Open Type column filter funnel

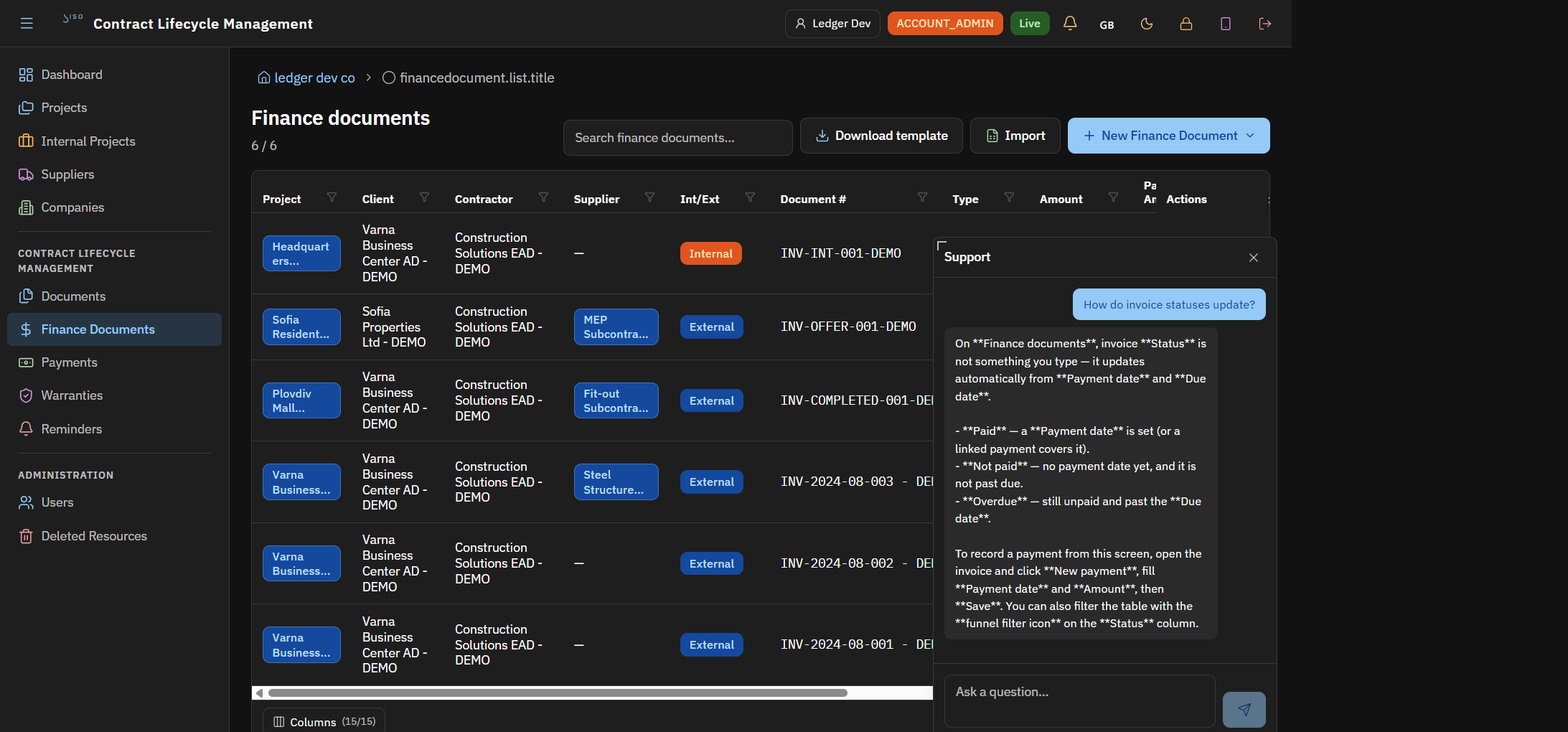point(1009,197)
